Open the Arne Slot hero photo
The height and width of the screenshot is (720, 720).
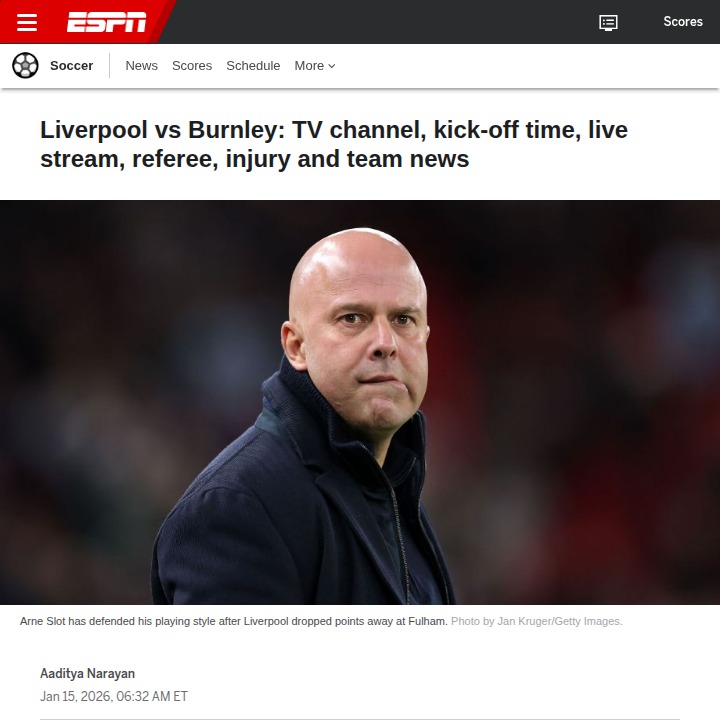click(360, 402)
